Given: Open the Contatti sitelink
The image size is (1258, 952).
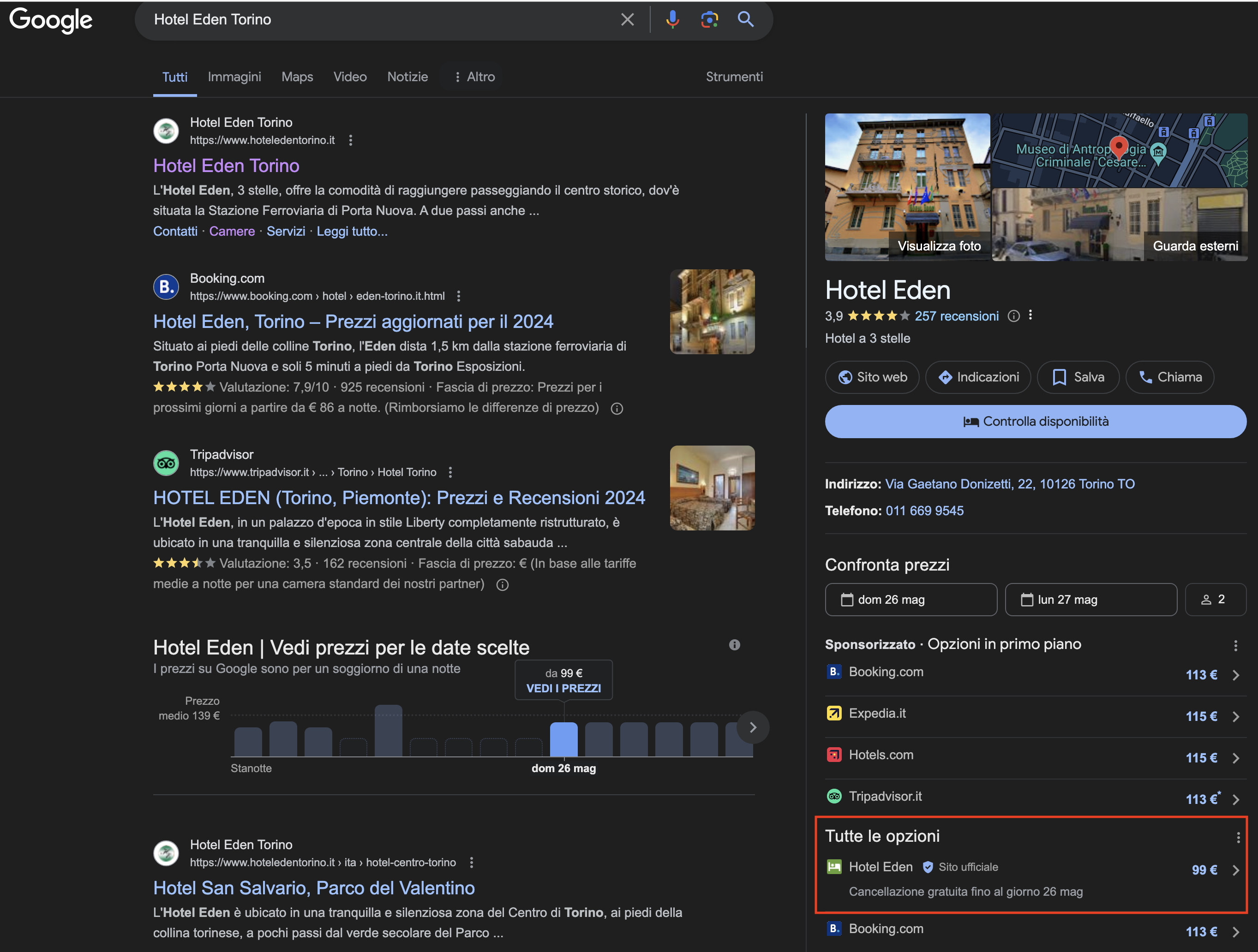Looking at the screenshot, I should [x=175, y=232].
